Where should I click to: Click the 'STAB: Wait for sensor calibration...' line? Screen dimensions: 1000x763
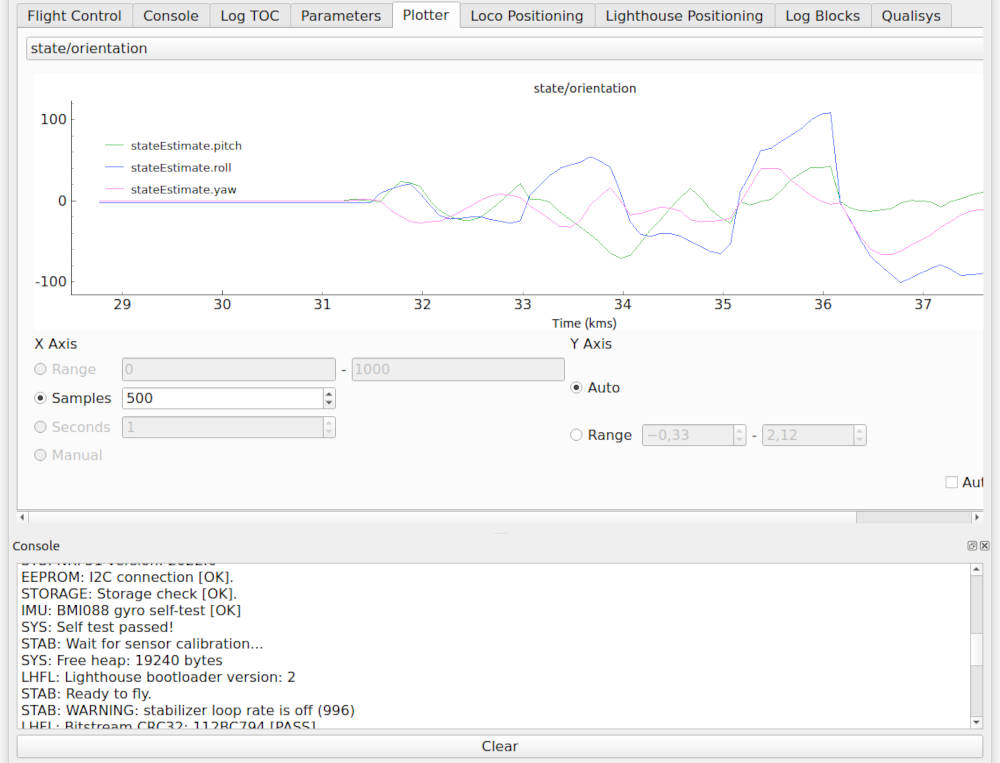click(x=142, y=644)
